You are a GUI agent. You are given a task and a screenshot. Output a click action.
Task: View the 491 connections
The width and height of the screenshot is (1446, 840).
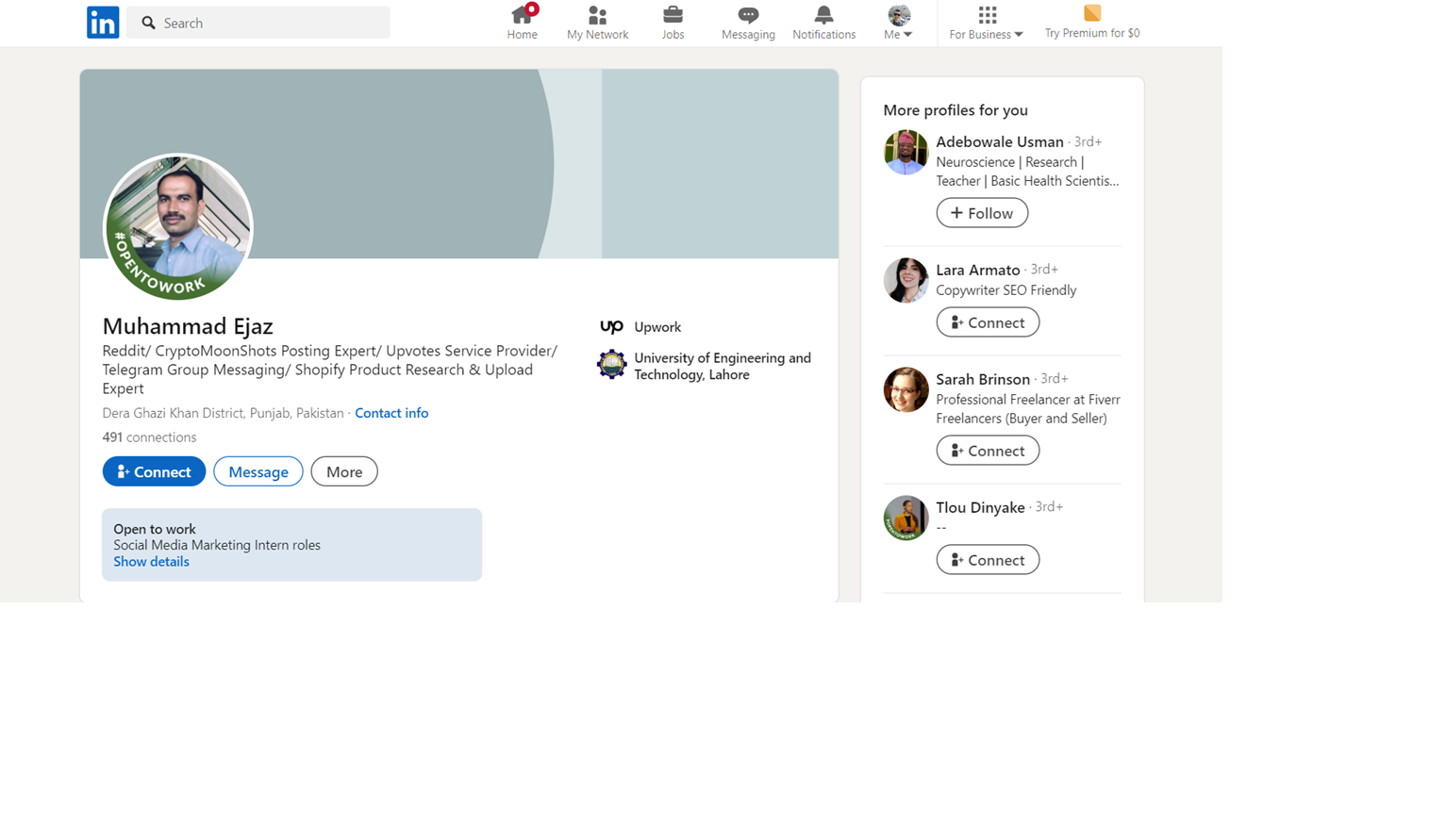pos(149,437)
